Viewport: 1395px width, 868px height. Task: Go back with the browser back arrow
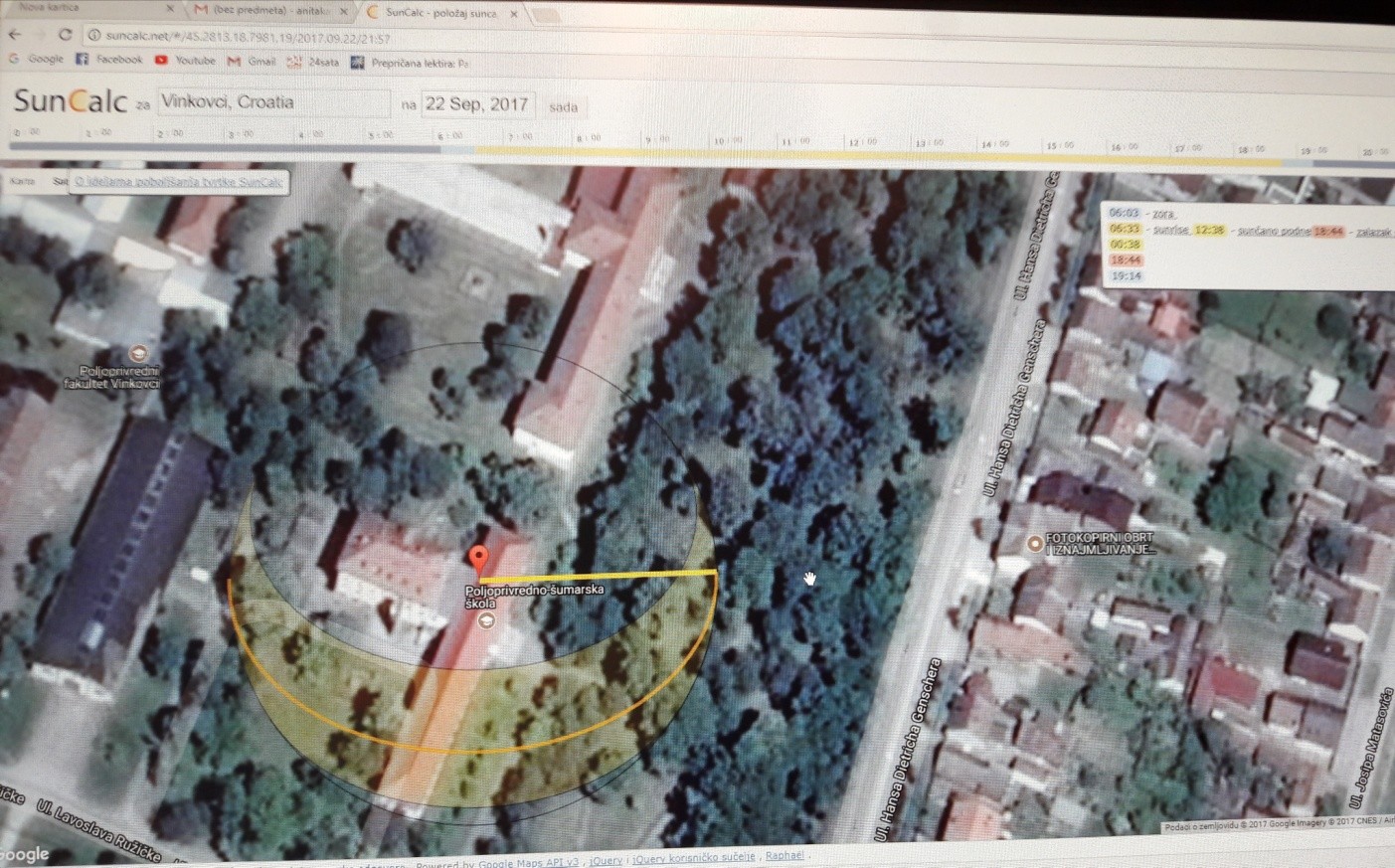(15, 35)
